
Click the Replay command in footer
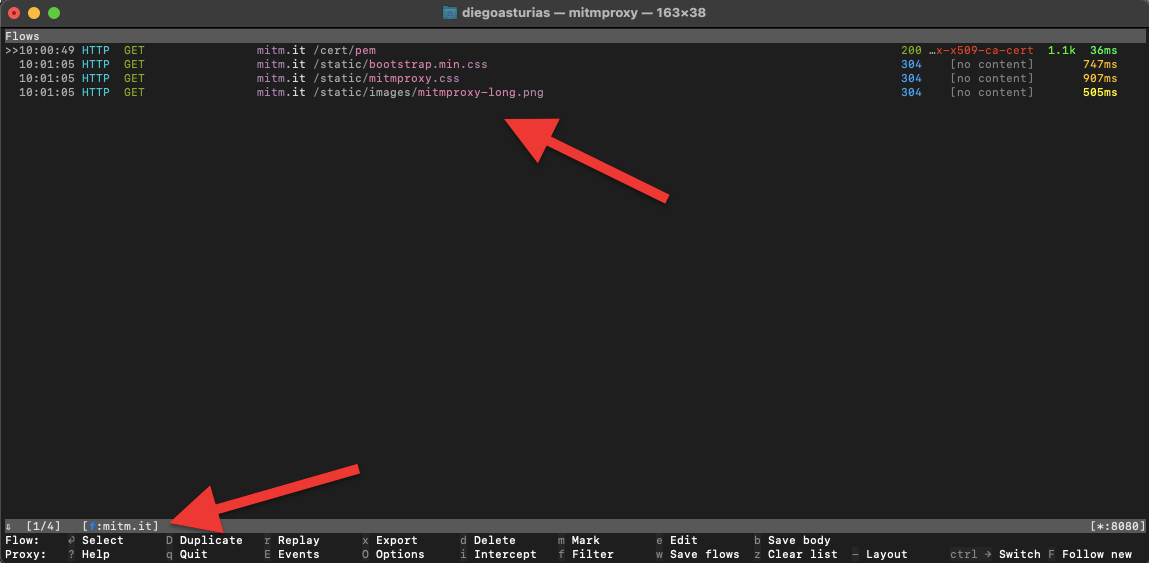pyautogui.click(x=298, y=540)
